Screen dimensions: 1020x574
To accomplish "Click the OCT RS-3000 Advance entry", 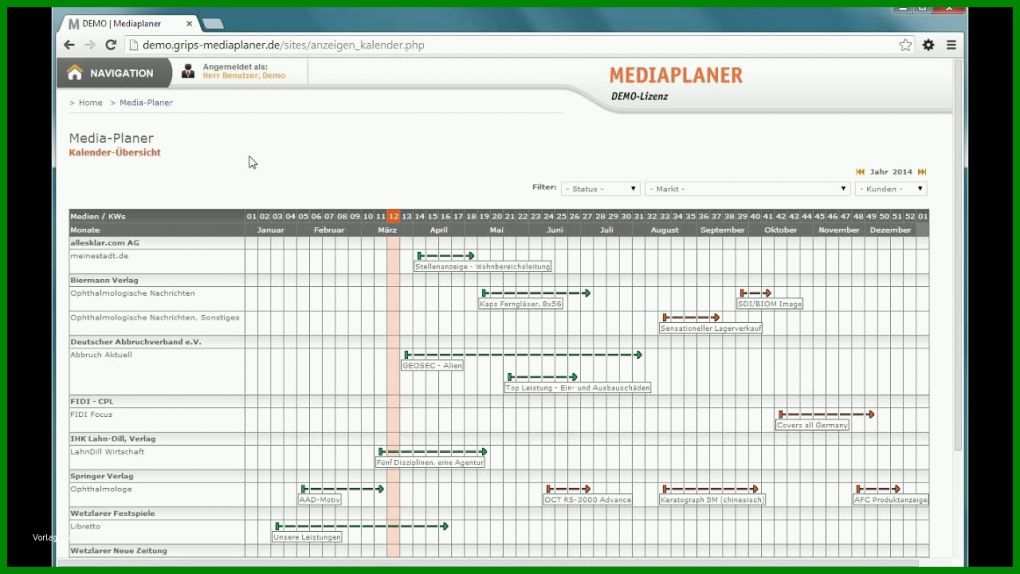I will tap(588, 500).
